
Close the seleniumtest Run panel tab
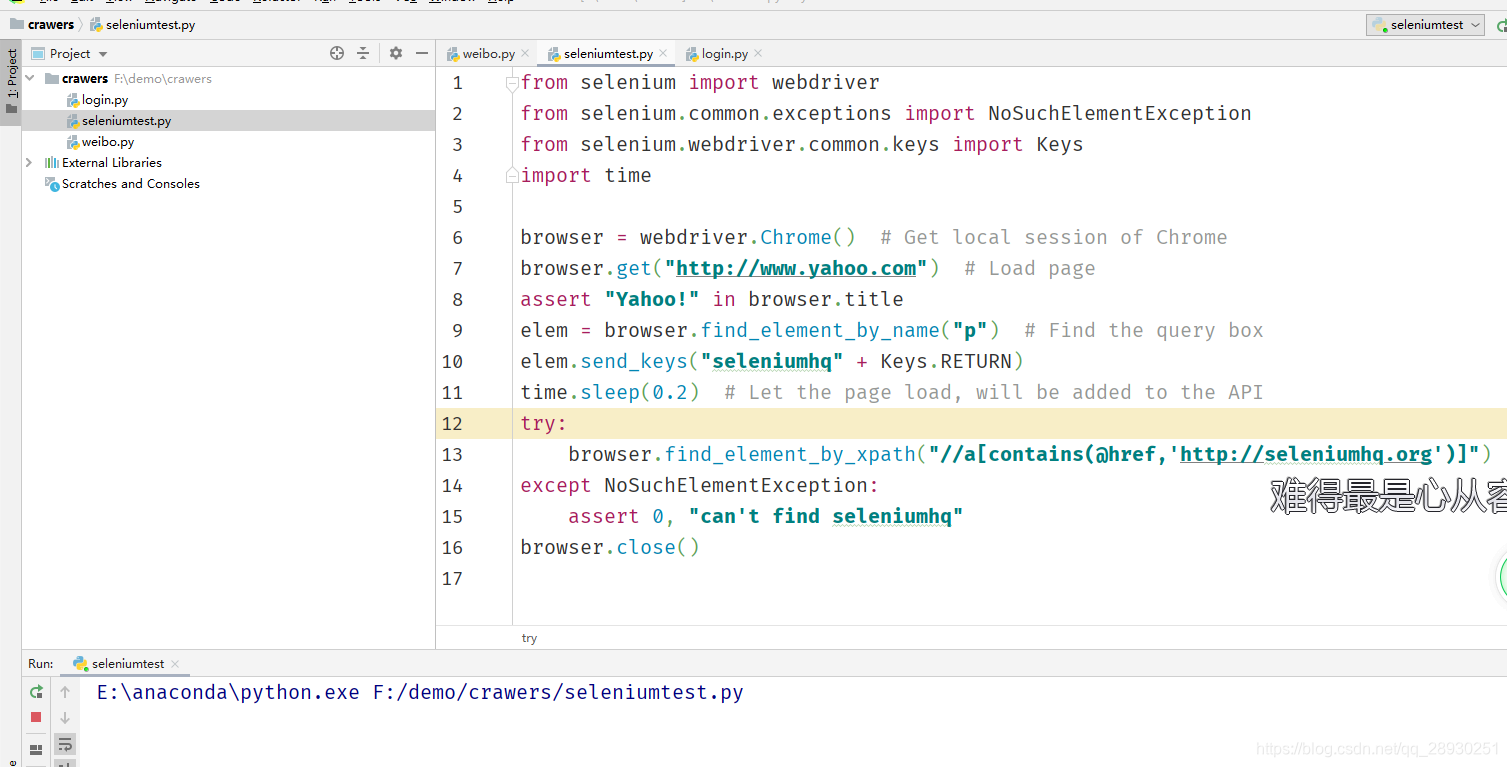pos(175,663)
